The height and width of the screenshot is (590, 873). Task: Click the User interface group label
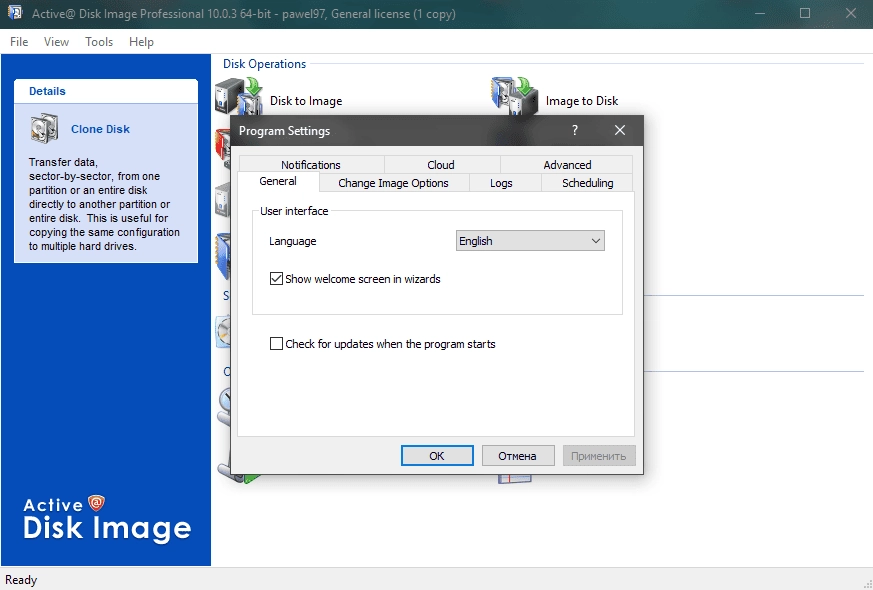(294, 211)
